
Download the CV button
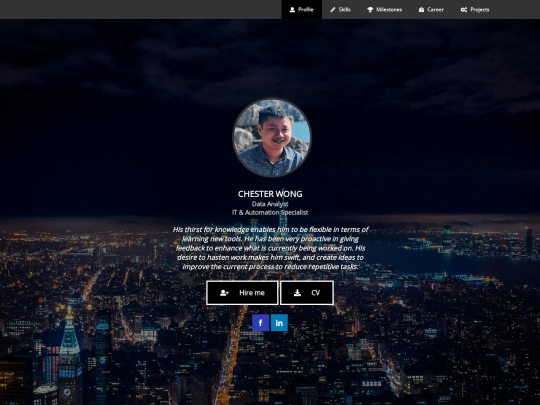[x=307, y=293]
